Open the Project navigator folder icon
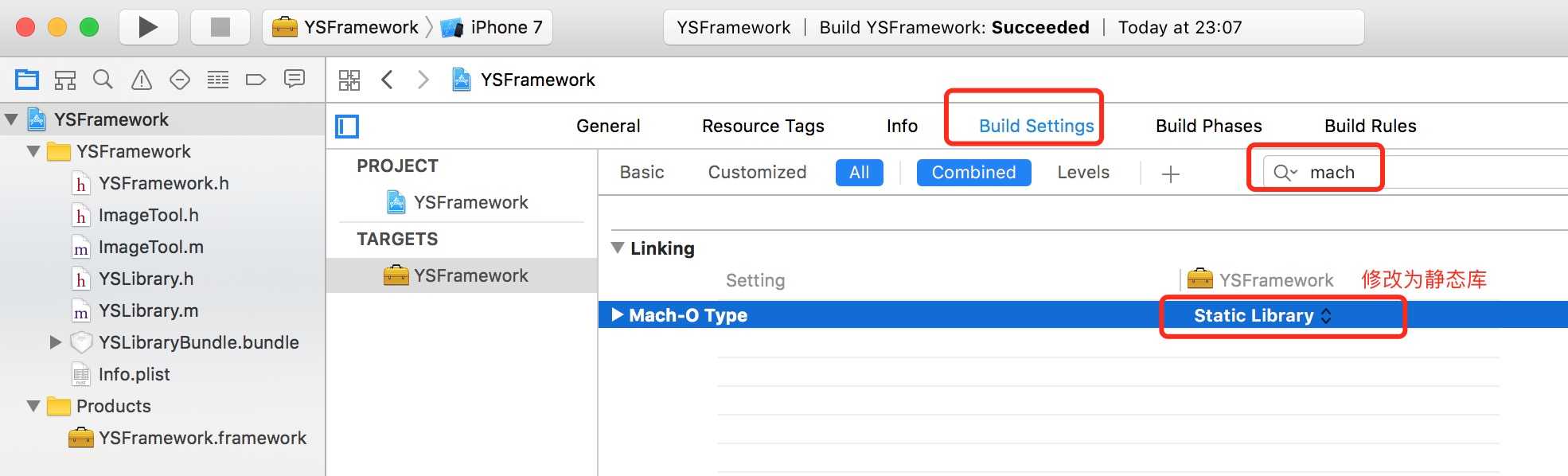The width and height of the screenshot is (1568, 476). 27,80
